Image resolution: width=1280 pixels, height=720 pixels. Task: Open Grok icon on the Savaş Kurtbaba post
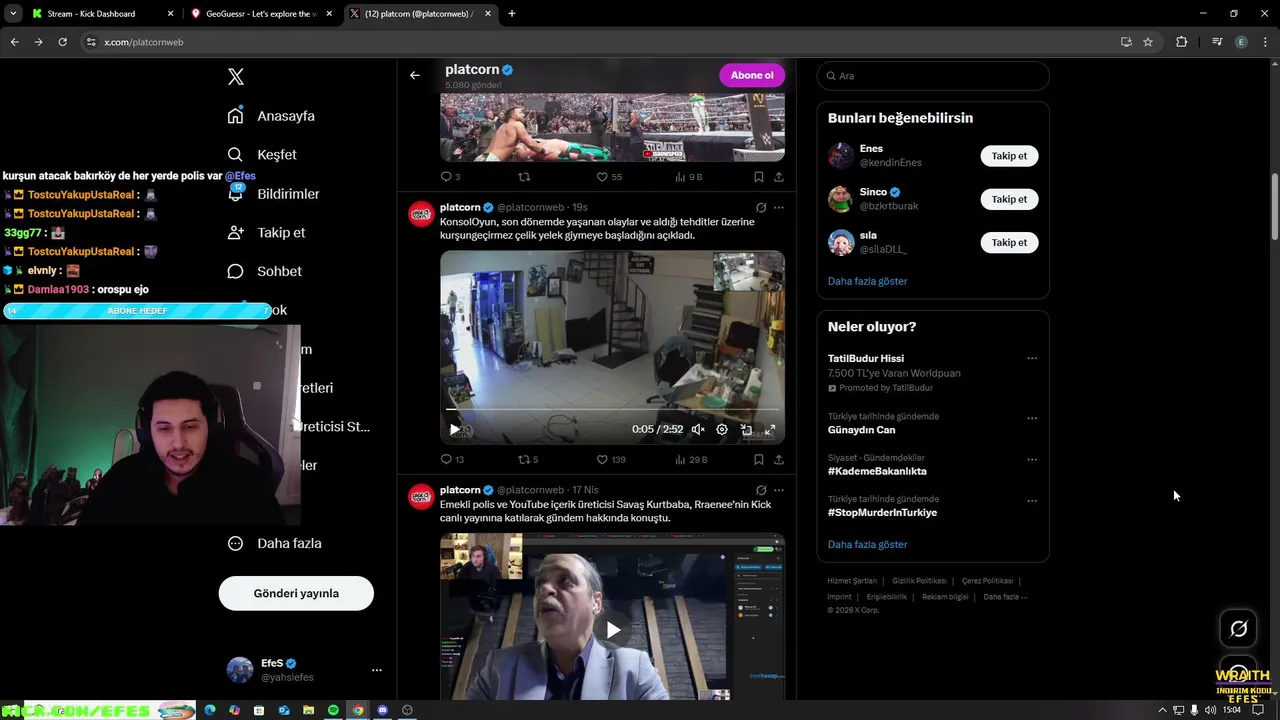(761, 491)
